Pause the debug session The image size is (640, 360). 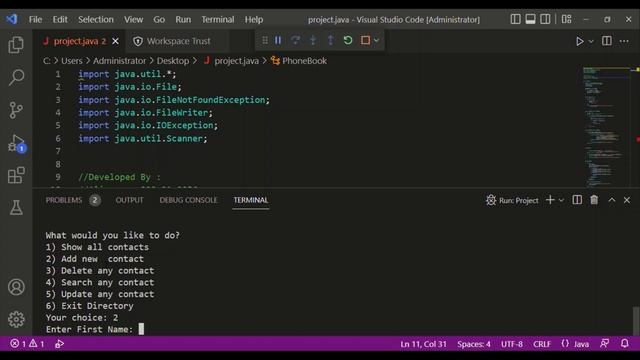pos(278,40)
